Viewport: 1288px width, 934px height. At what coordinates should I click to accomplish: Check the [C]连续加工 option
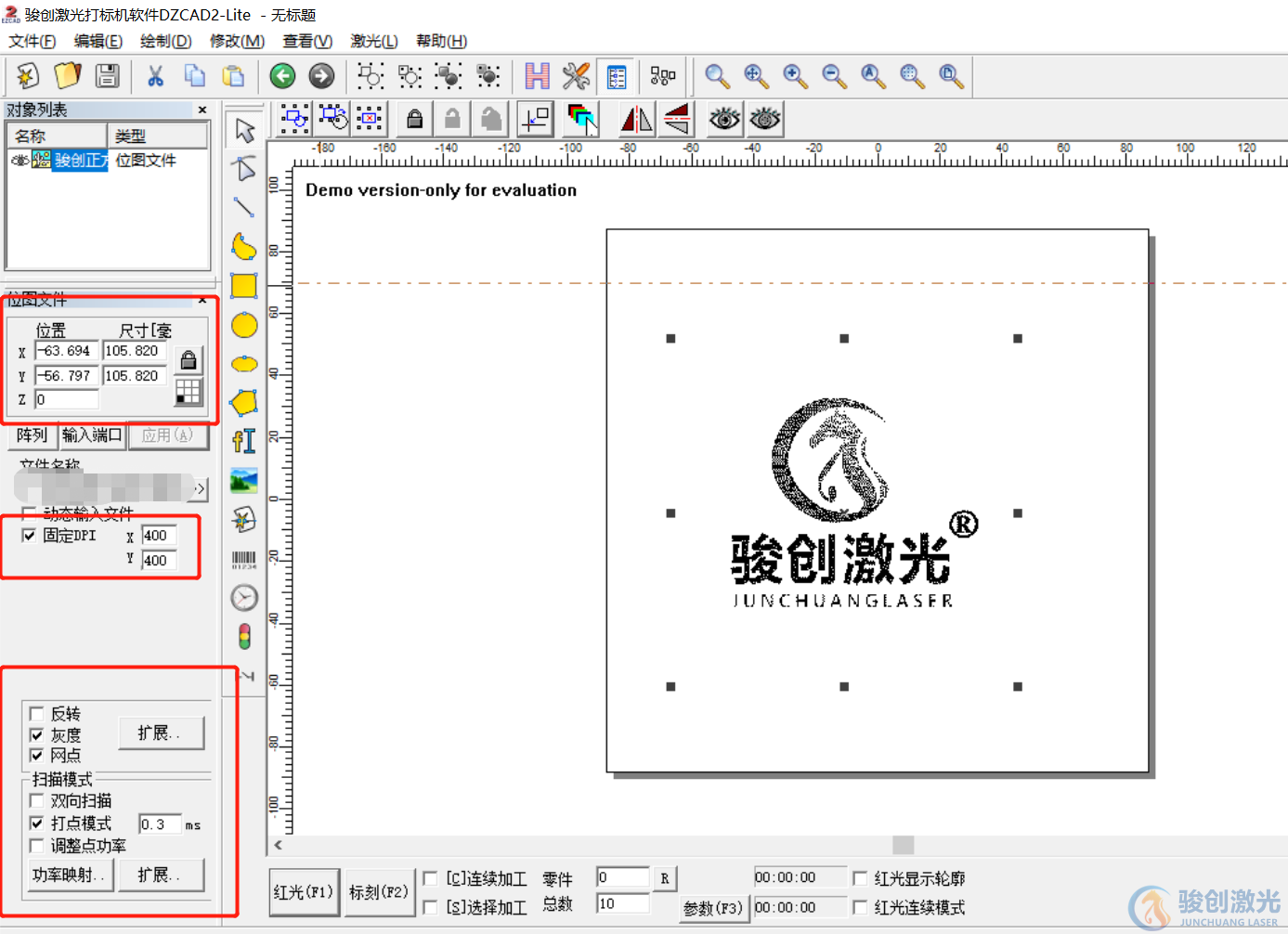coord(430,878)
